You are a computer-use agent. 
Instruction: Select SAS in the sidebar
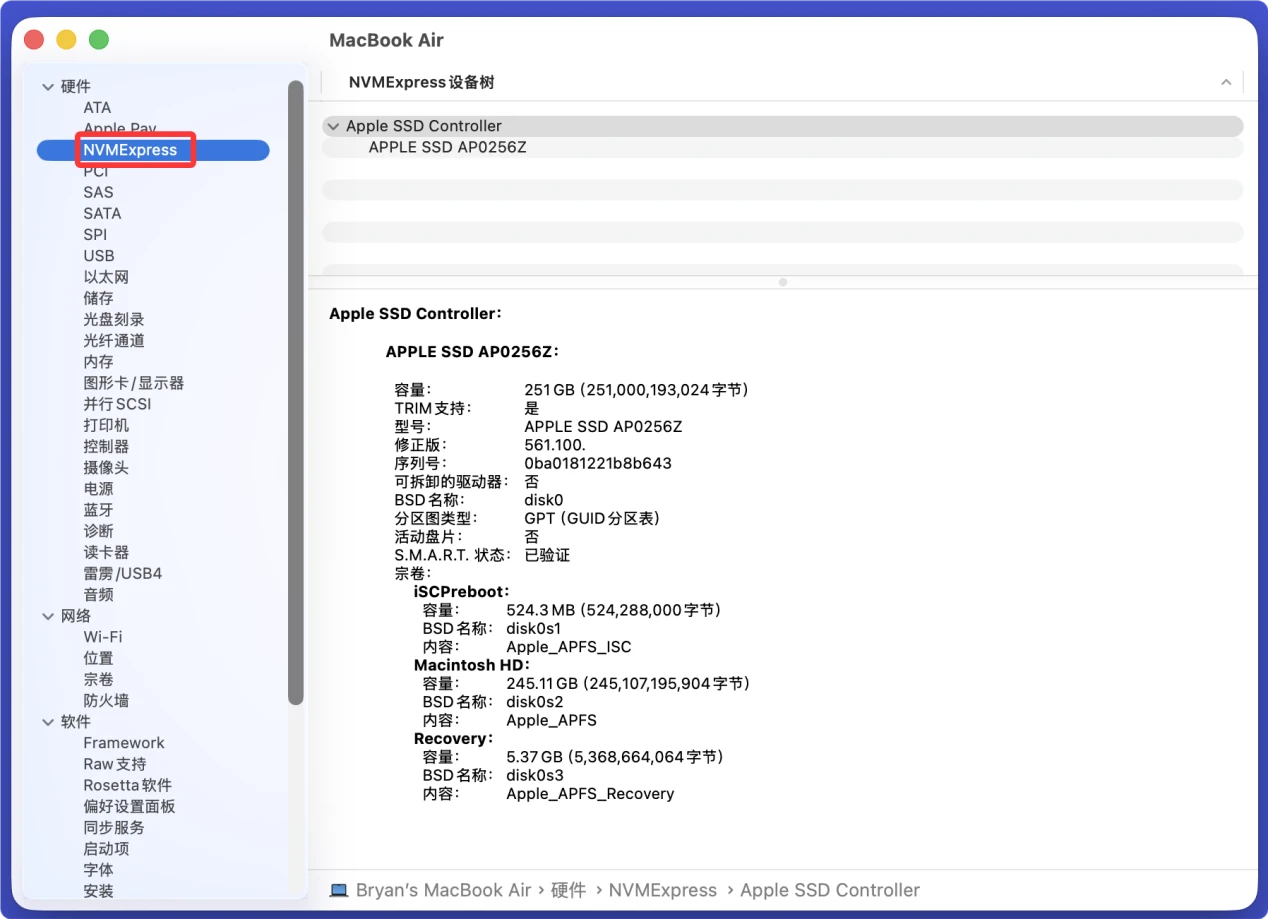coord(98,192)
